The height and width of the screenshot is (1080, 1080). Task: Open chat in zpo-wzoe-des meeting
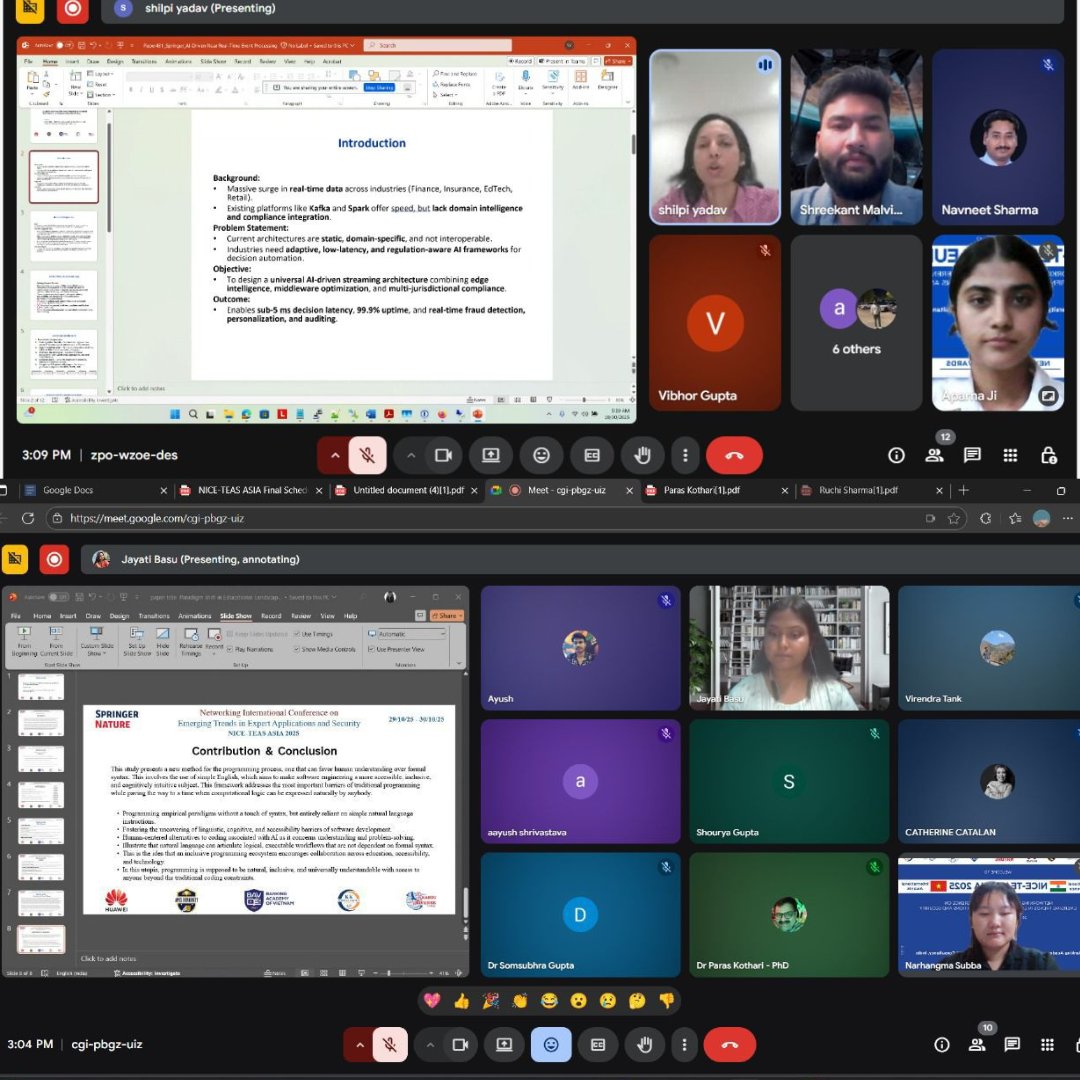click(973, 455)
